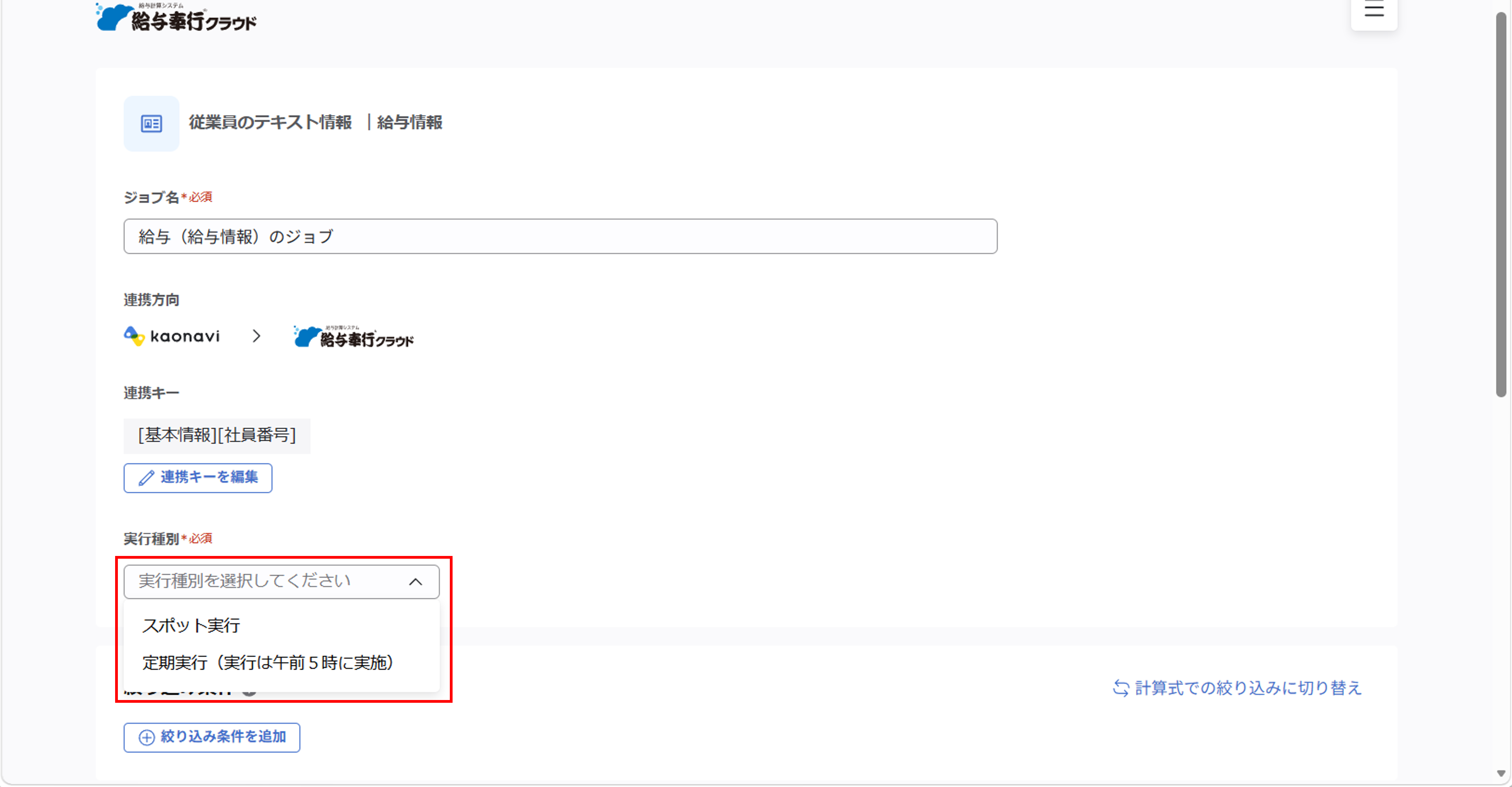Click 絞り込み条件を追加 button
The image size is (1512, 787).
212,737
